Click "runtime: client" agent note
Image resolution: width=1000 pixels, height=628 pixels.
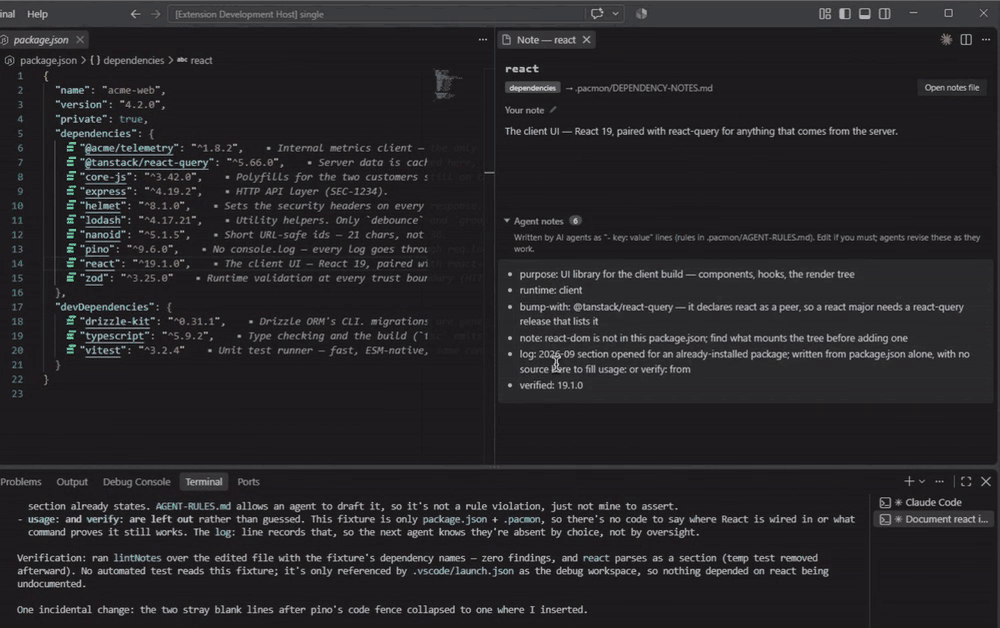pos(550,290)
